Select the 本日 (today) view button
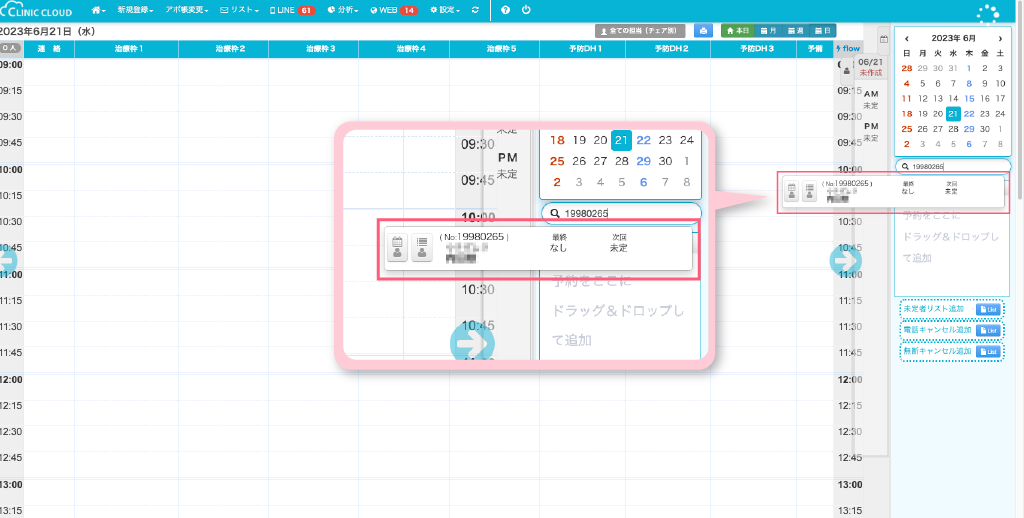1024x518 pixels. coord(737,31)
